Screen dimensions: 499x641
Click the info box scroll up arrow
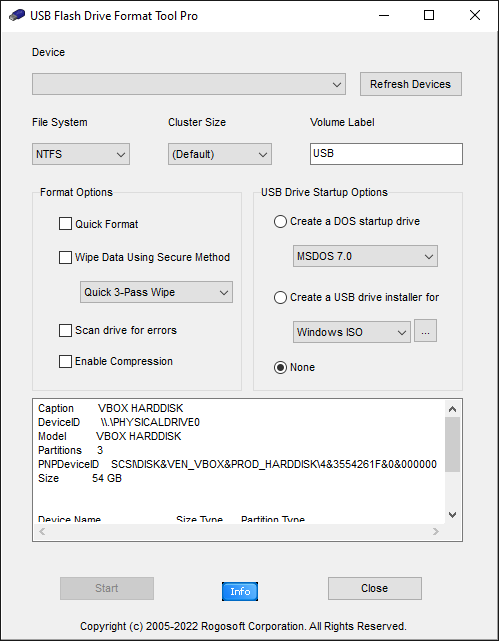coord(452,409)
